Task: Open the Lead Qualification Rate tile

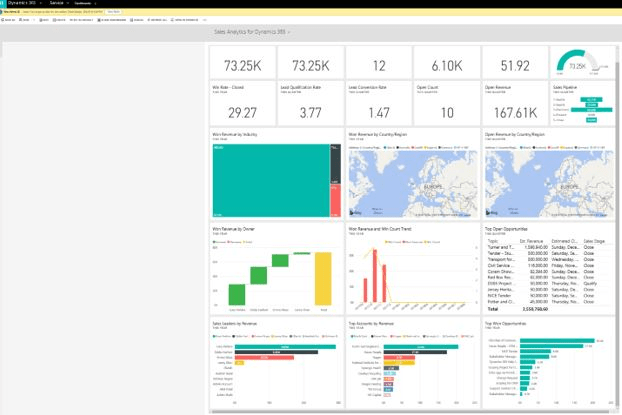Action: click(311, 104)
